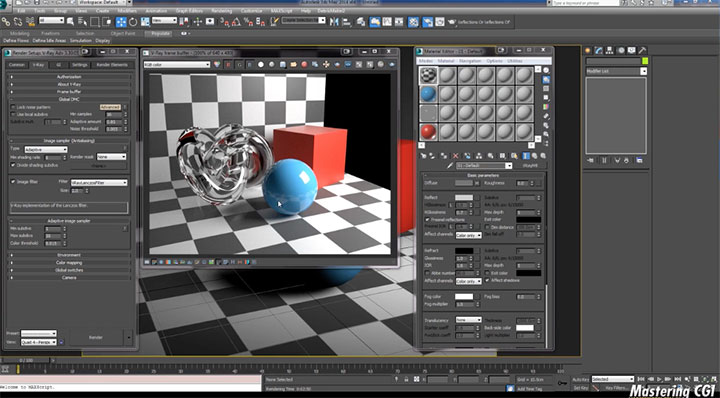This screenshot has height=398, width=720.
Task: Click the Sample Type icon in Material Editor sidebar
Action: [546, 70]
